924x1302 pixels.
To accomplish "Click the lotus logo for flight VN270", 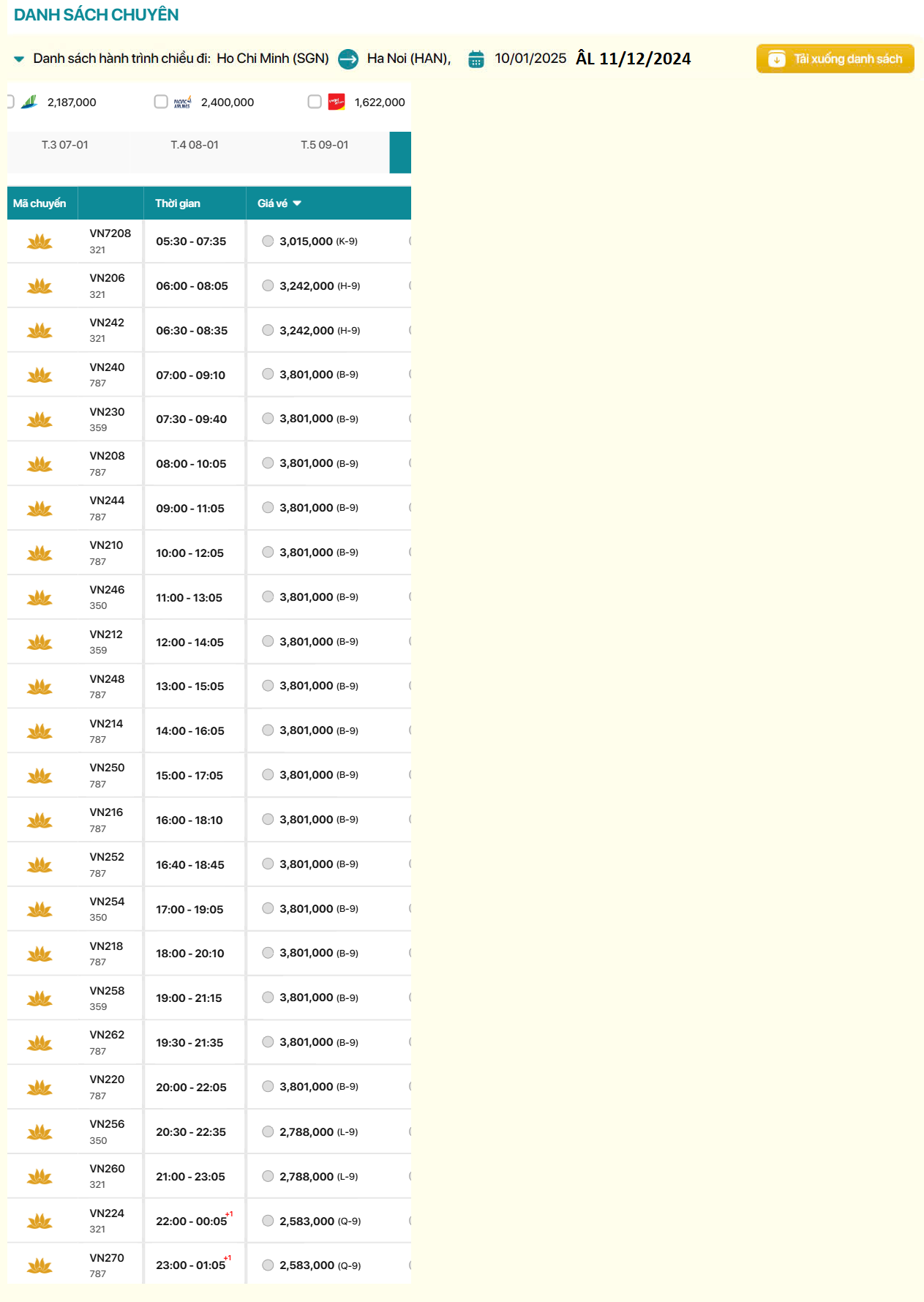I will [x=40, y=1265].
